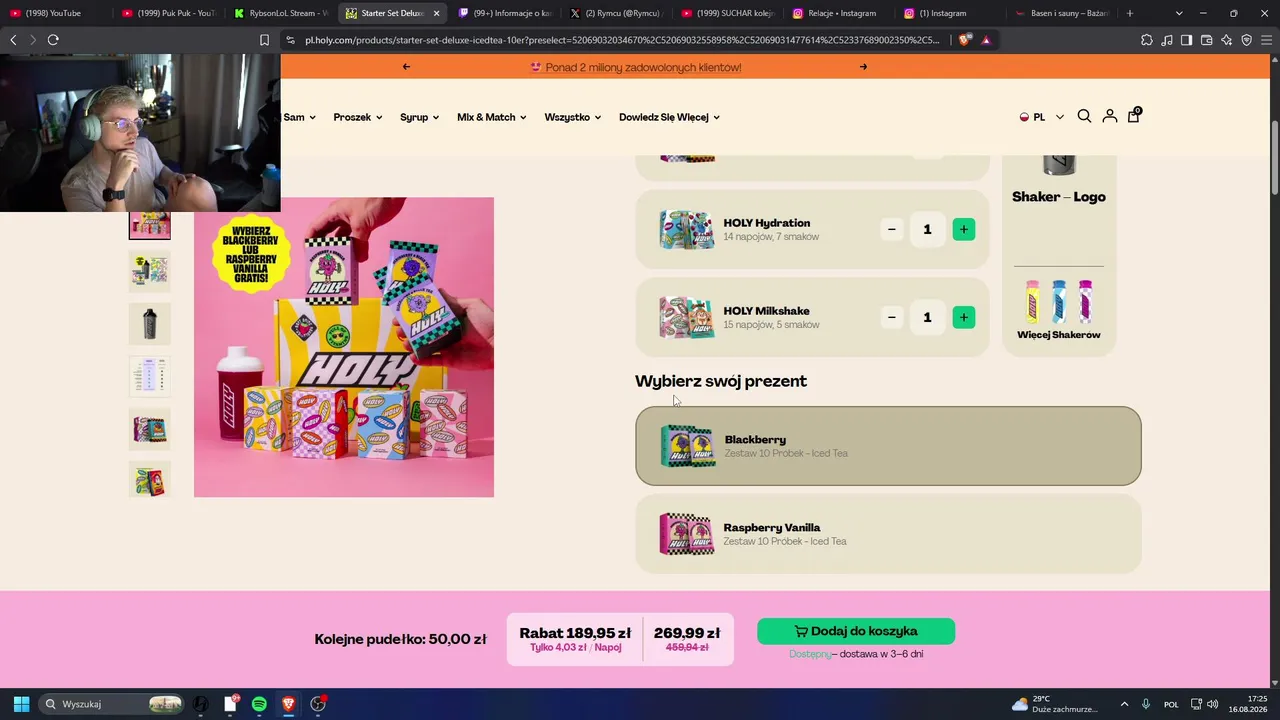Go to the previous announcement banner message
1280x720 pixels.
(406, 67)
